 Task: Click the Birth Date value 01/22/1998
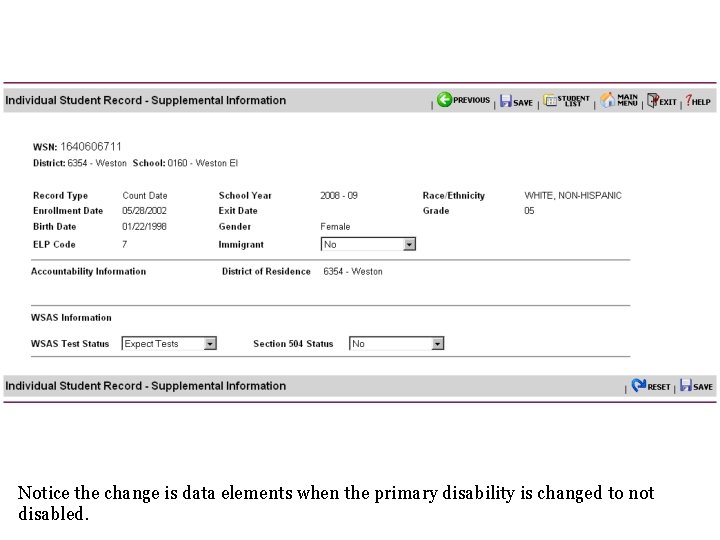144,226
